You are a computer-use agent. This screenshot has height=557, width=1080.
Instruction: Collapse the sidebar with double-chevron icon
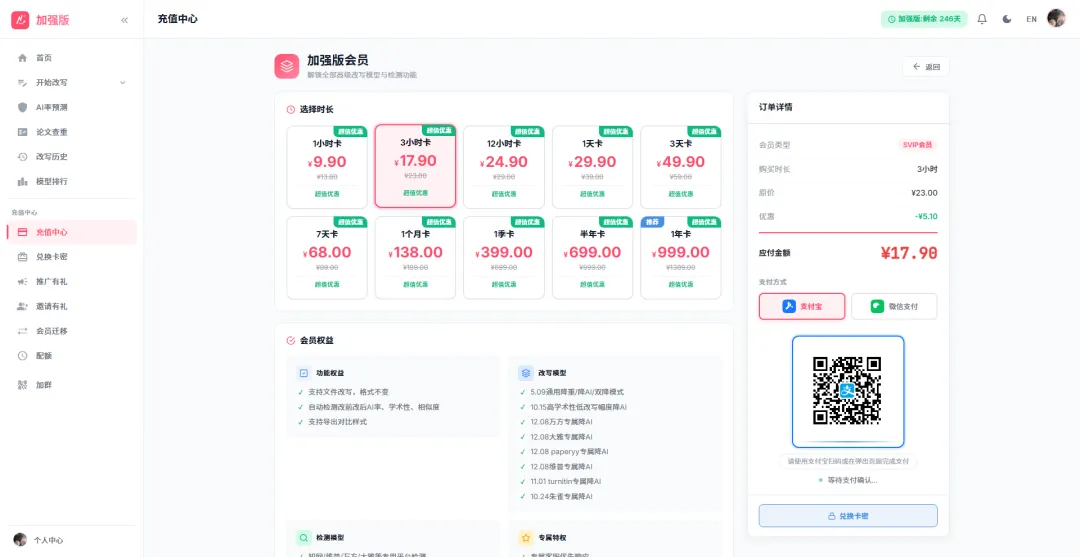click(x=125, y=20)
